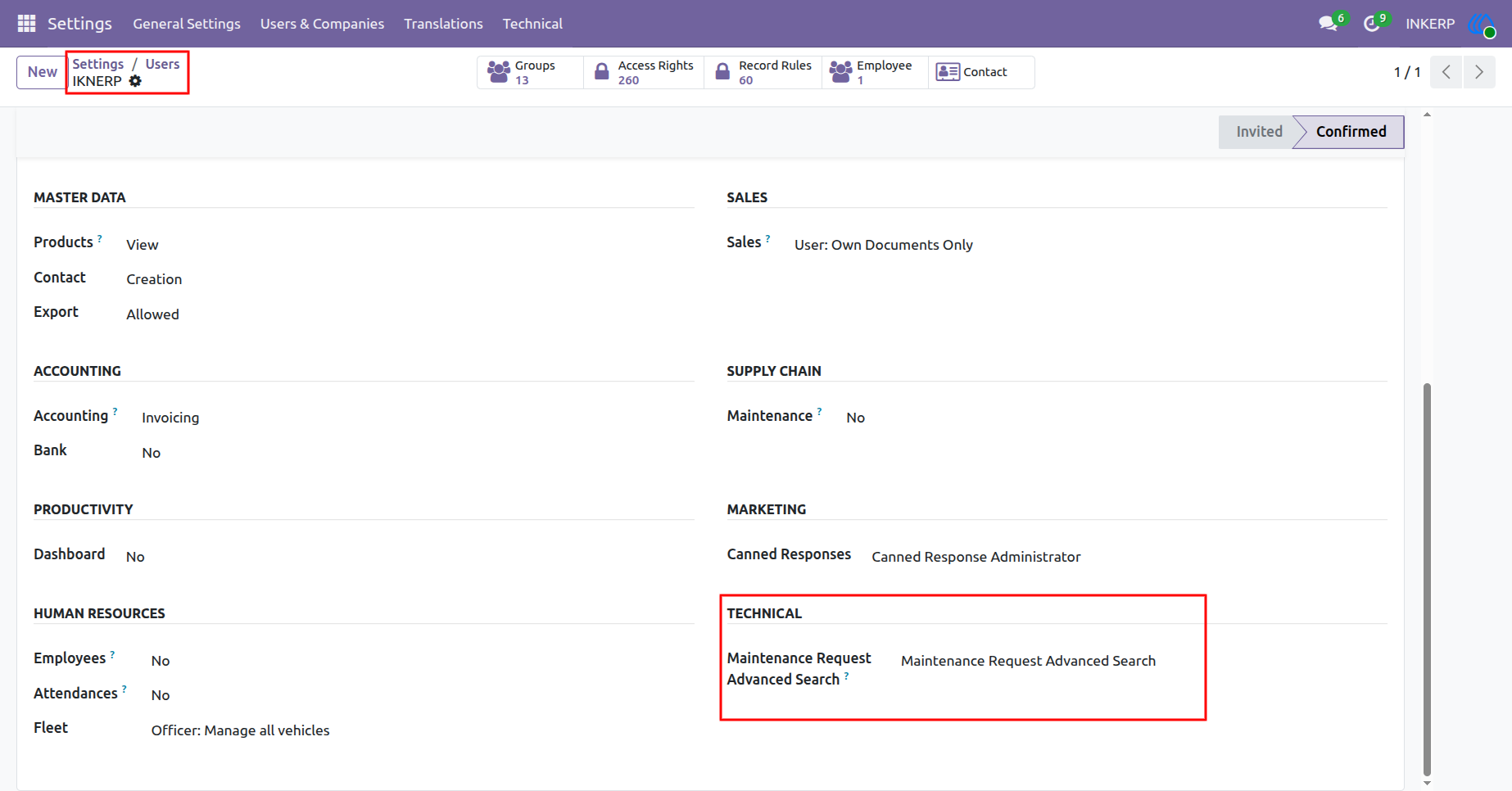Show help for Maintenance Request Advanced Search
This screenshot has width=1512, height=791.
pyautogui.click(x=847, y=676)
